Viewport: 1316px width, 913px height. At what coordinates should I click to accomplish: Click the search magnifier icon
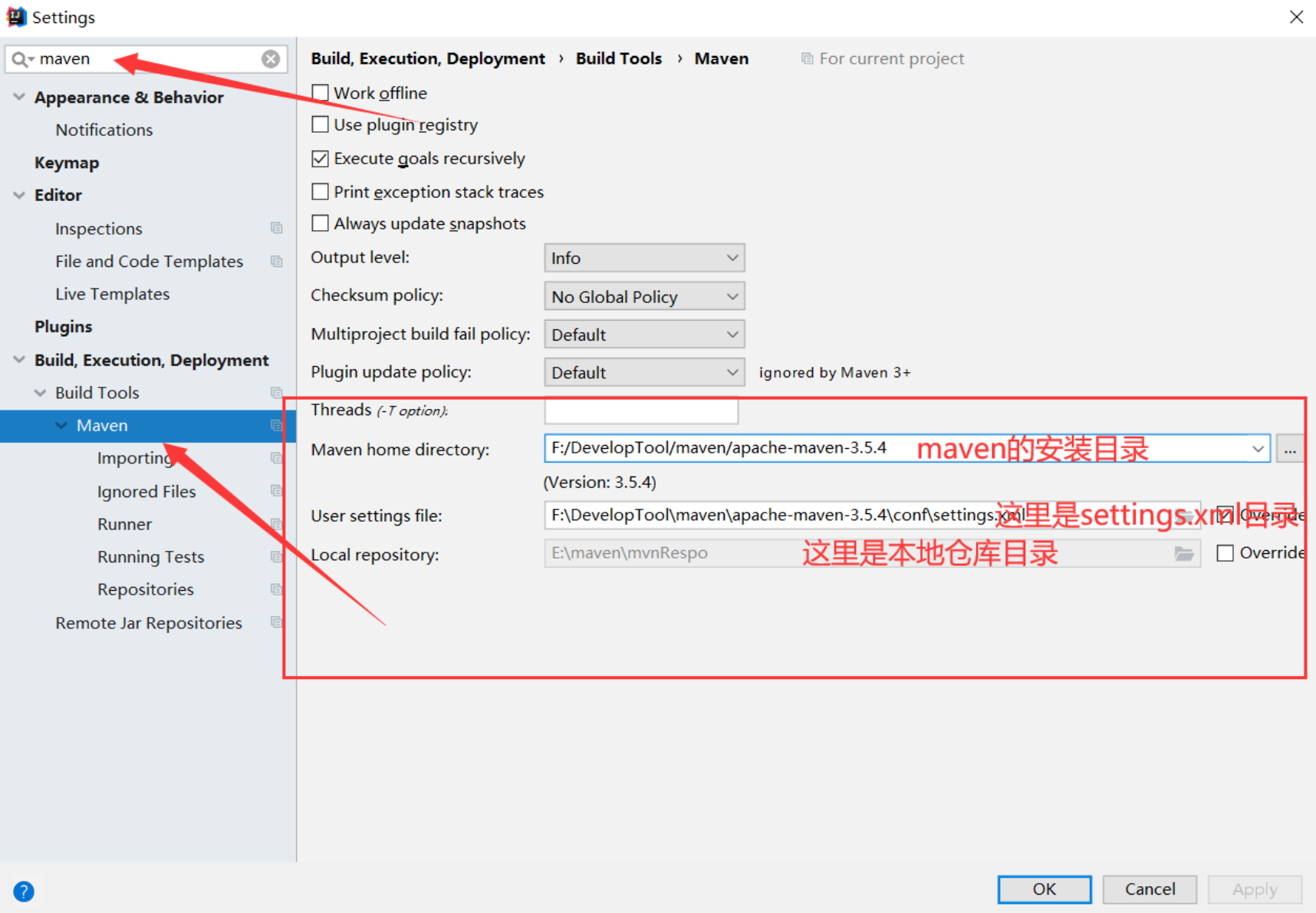click(x=21, y=59)
